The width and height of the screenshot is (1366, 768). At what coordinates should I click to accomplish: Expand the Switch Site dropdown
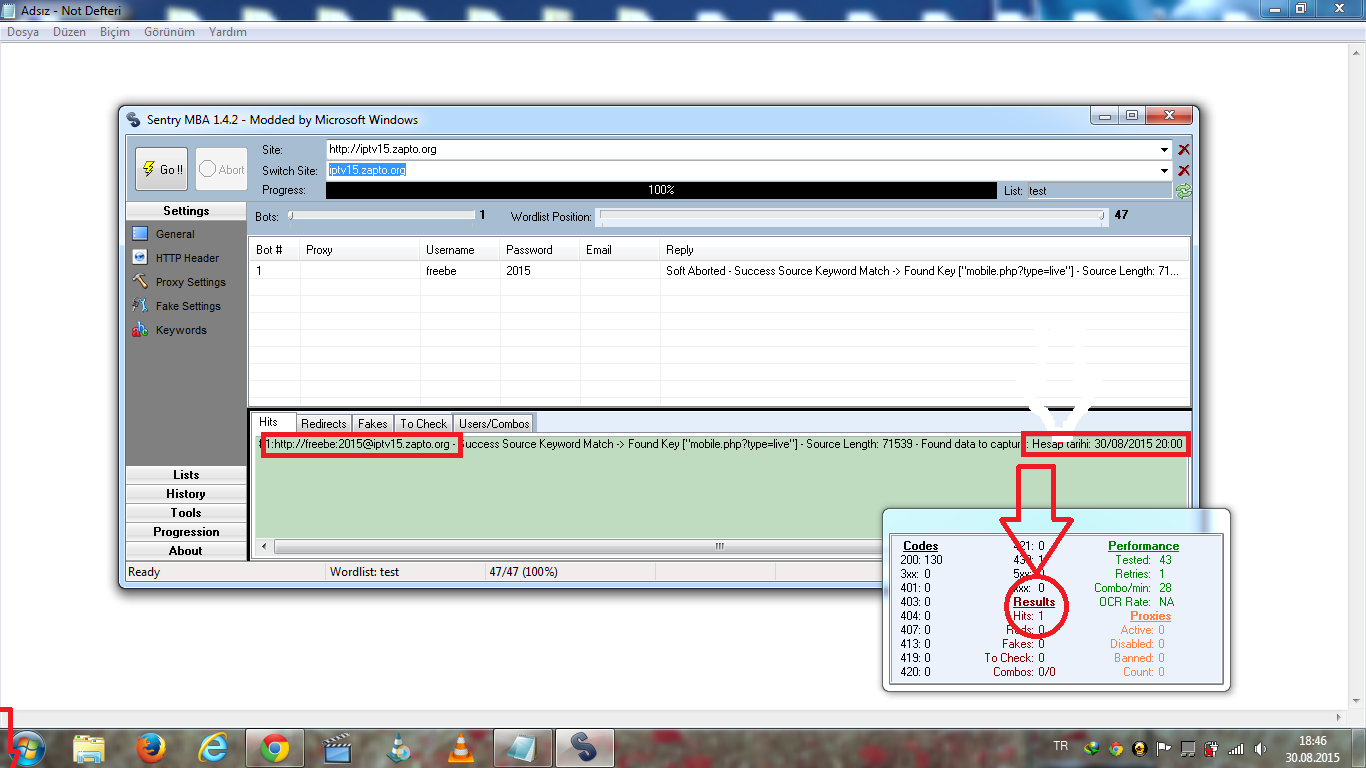coord(1164,170)
